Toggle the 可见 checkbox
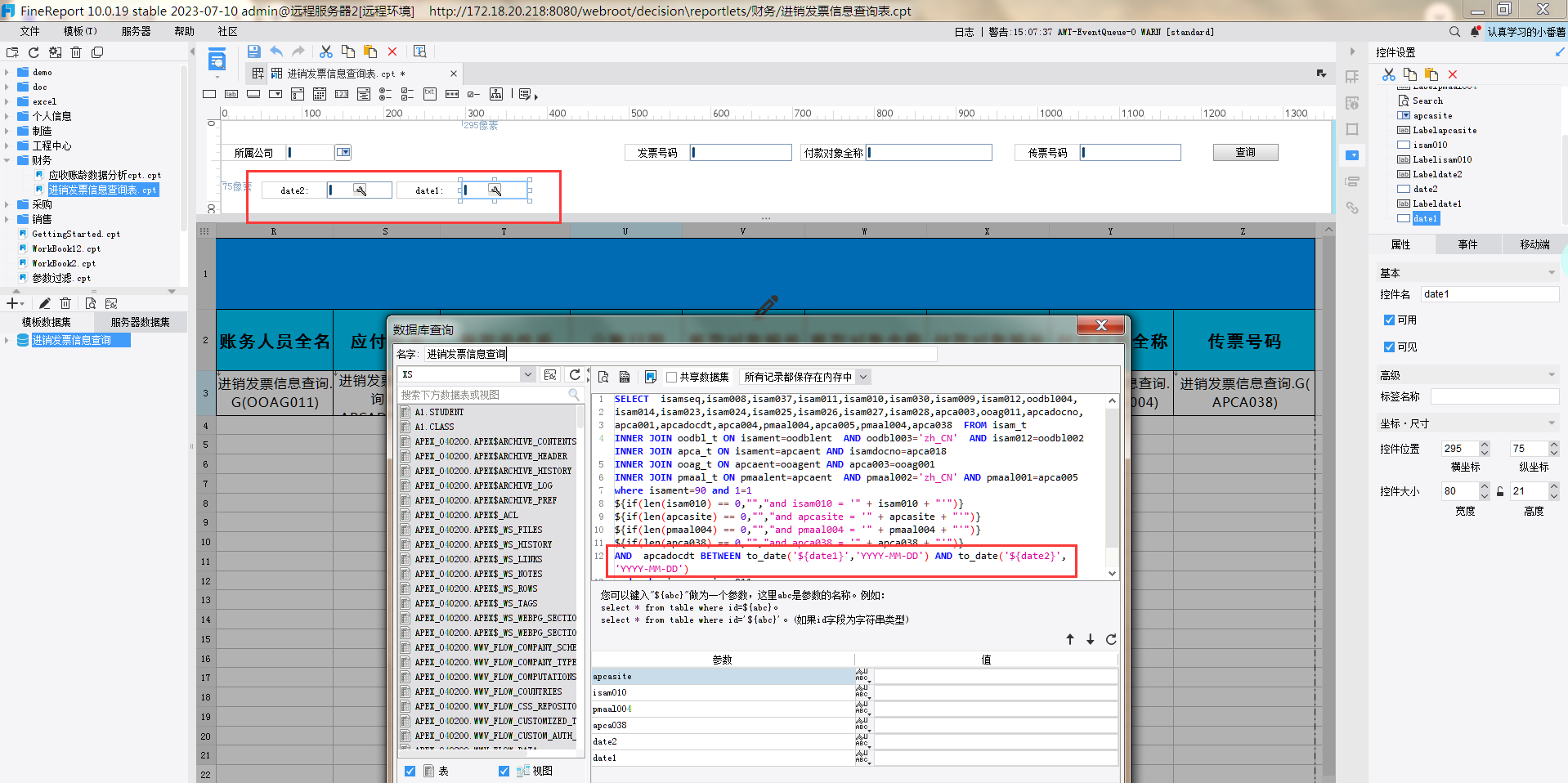Screen dimensions: 1568x783 (1389, 347)
